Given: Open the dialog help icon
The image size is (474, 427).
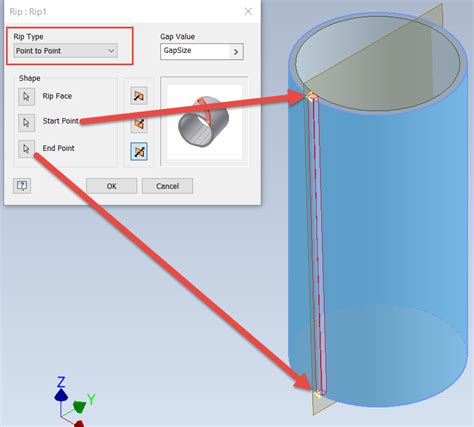Looking at the screenshot, I should pyautogui.click(x=22, y=186).
